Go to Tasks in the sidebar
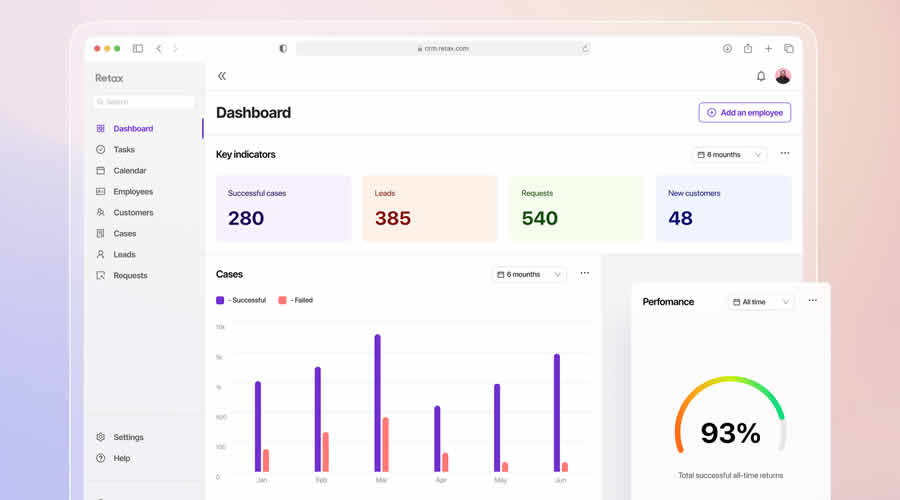Viewport: 900px width, 500px height. point(124,150)
